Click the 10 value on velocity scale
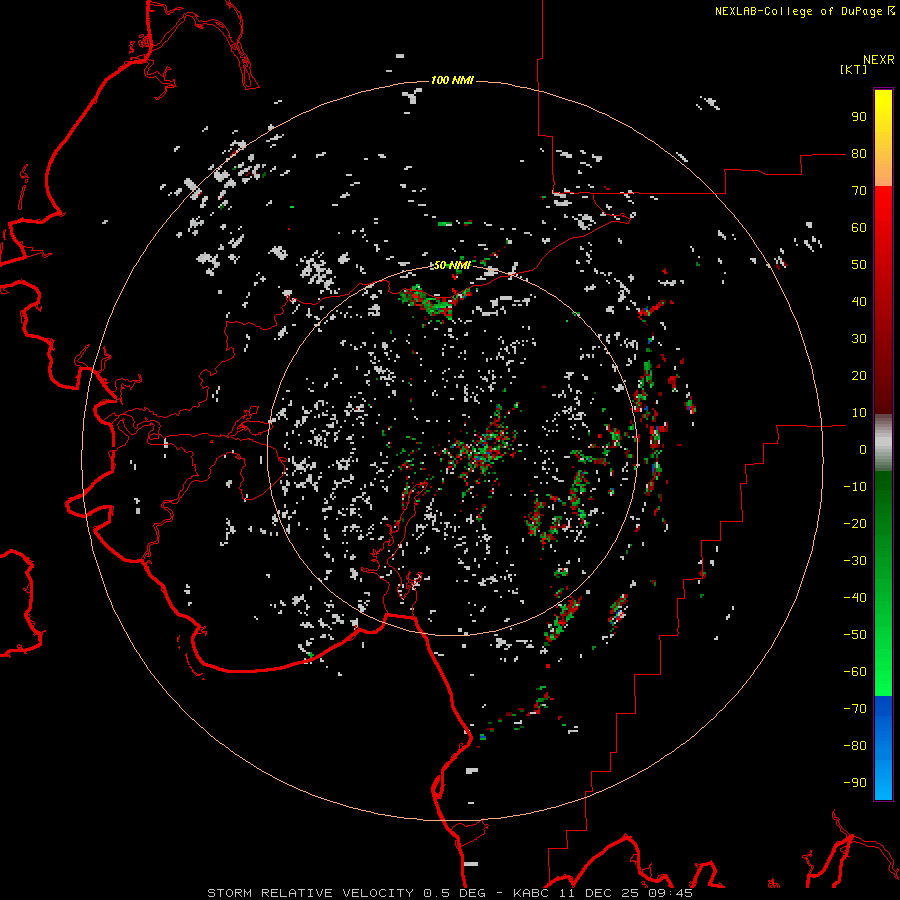This screenshot has height=900, width=900. click(859, 413)
